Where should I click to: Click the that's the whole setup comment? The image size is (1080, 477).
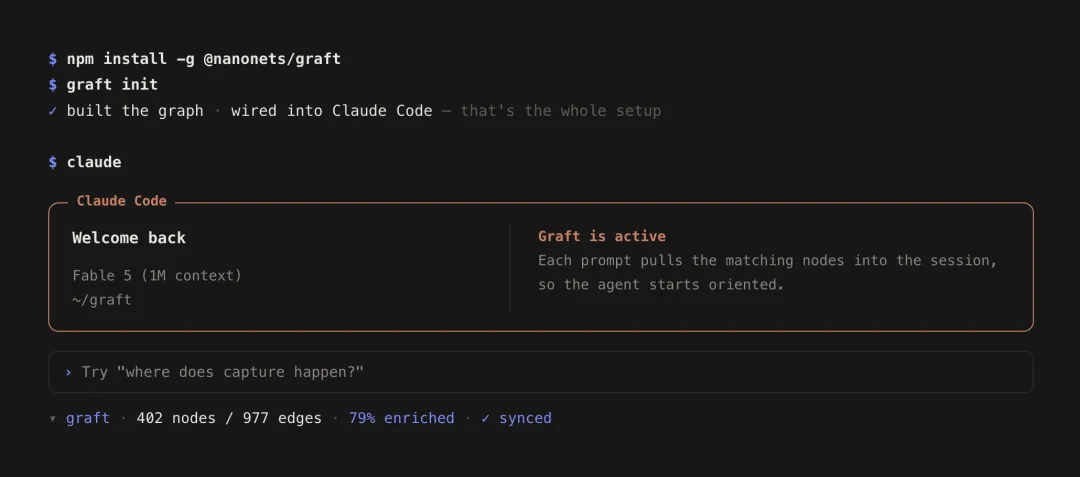(x=561, y=111)
